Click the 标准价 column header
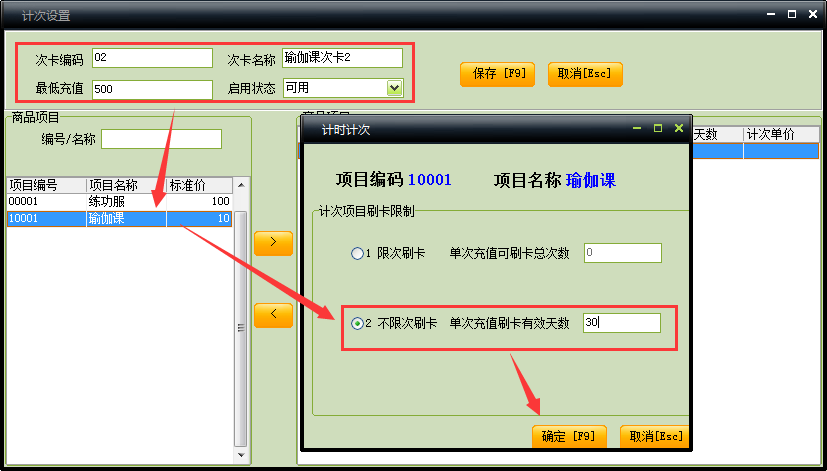Screen dimensions: 827x471 coord(199,186)
